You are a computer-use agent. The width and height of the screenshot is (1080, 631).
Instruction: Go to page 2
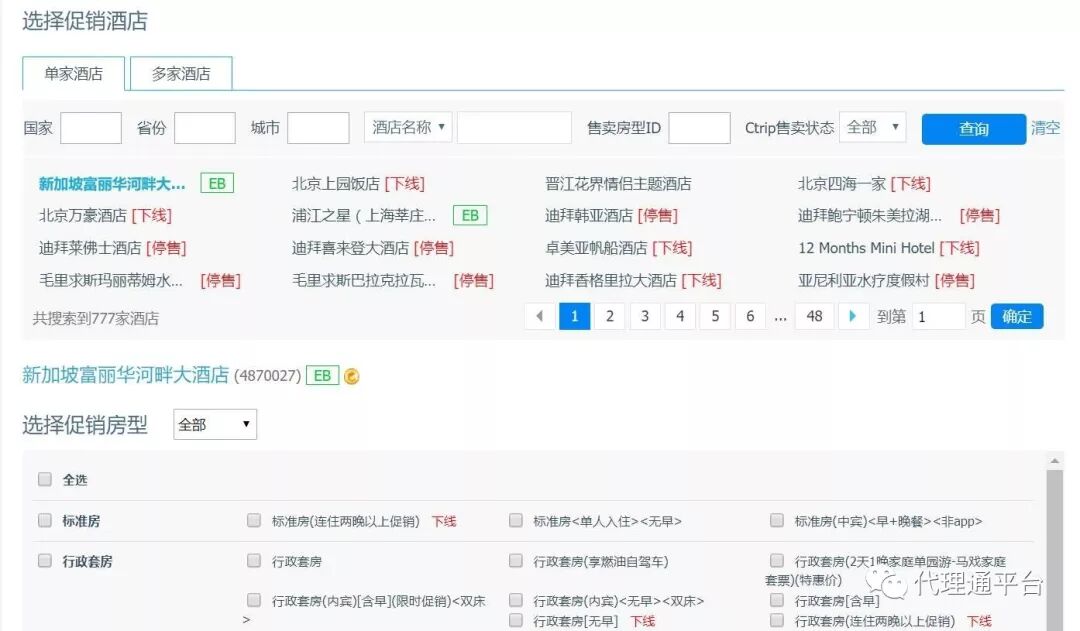[610, 316]
